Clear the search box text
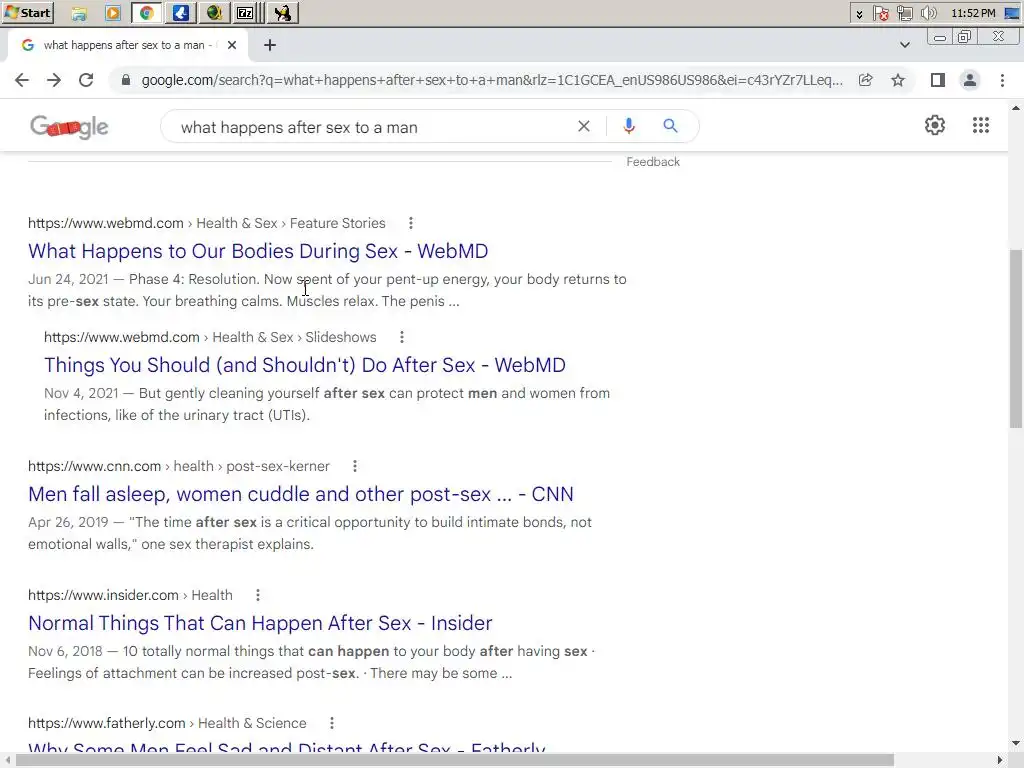Image resolution: width=1024 pixels, height=768 pixels. tap(584, 126)
